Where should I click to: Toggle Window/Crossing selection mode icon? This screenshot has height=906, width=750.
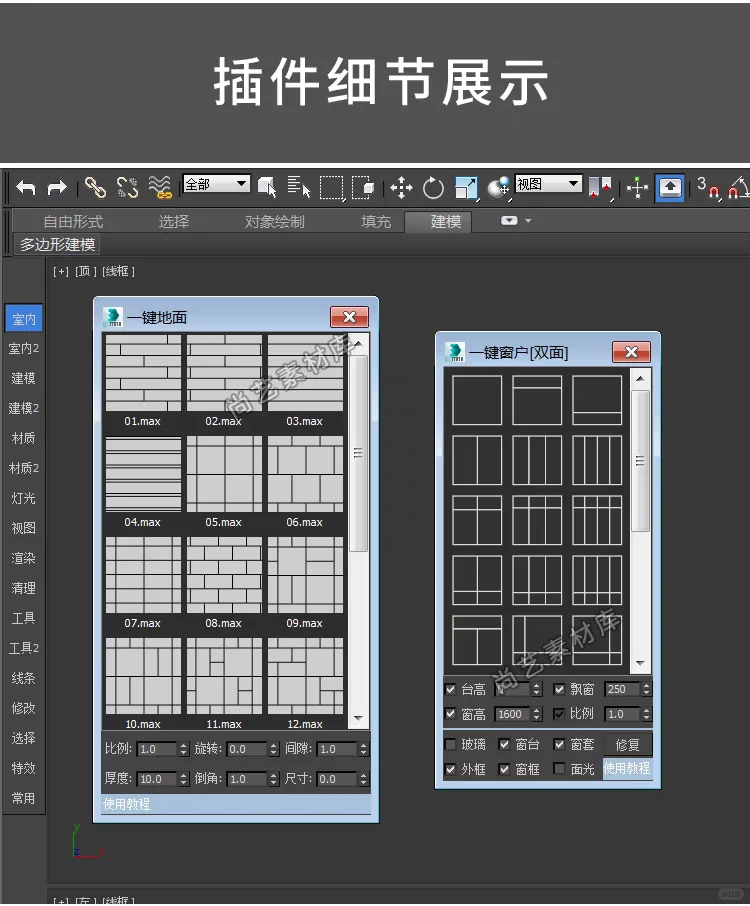[x=363, y=188]
